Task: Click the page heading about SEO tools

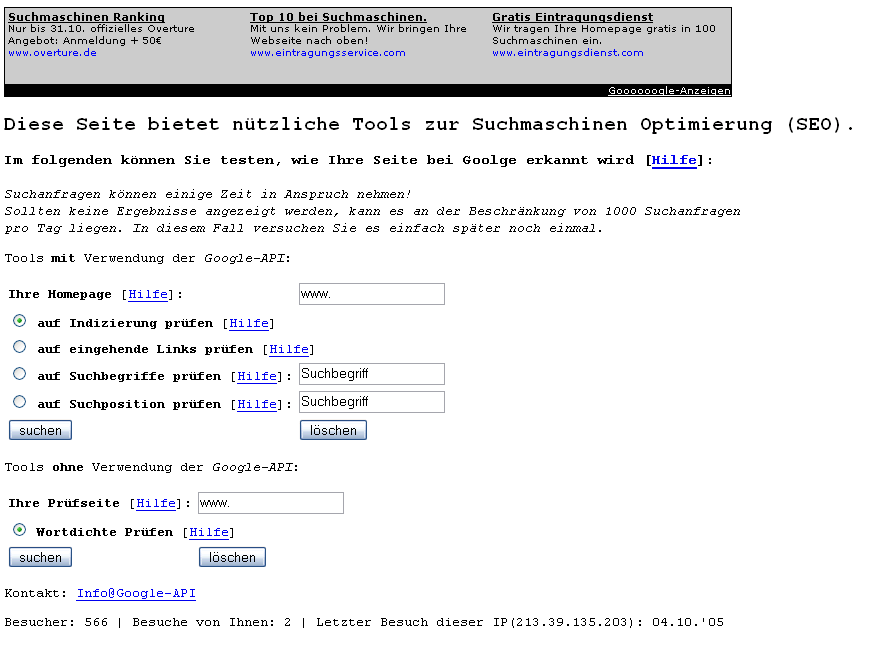Action: (x=429, y=124)
